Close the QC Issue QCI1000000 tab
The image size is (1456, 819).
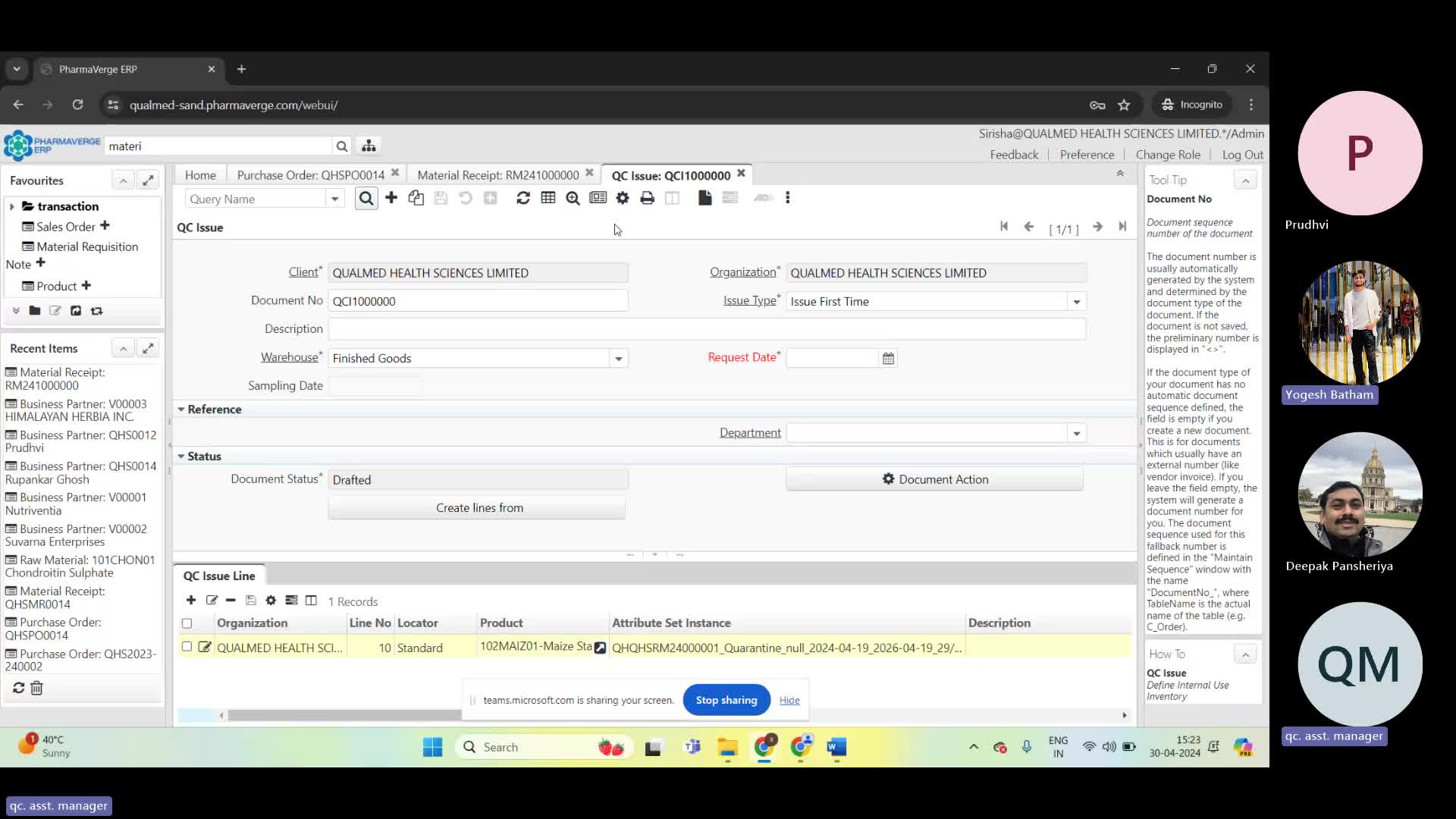tap(741, 174)
